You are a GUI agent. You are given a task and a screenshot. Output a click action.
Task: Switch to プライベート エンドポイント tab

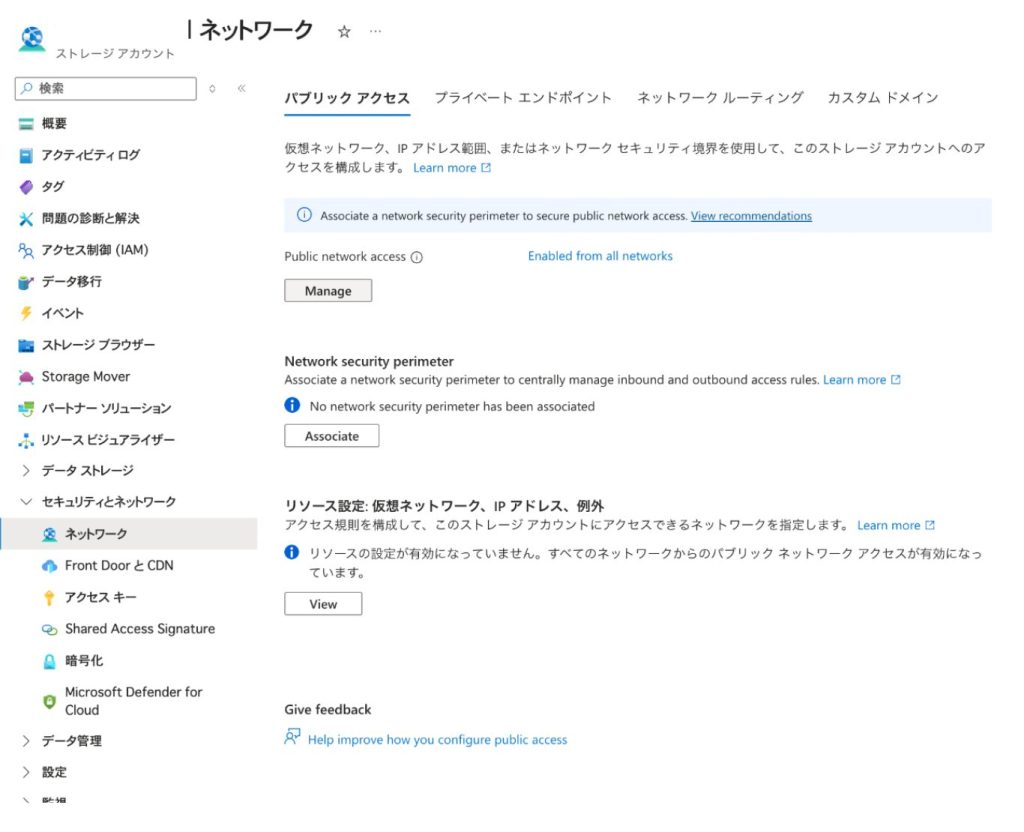pyautogui.click(x=523, y=98)
